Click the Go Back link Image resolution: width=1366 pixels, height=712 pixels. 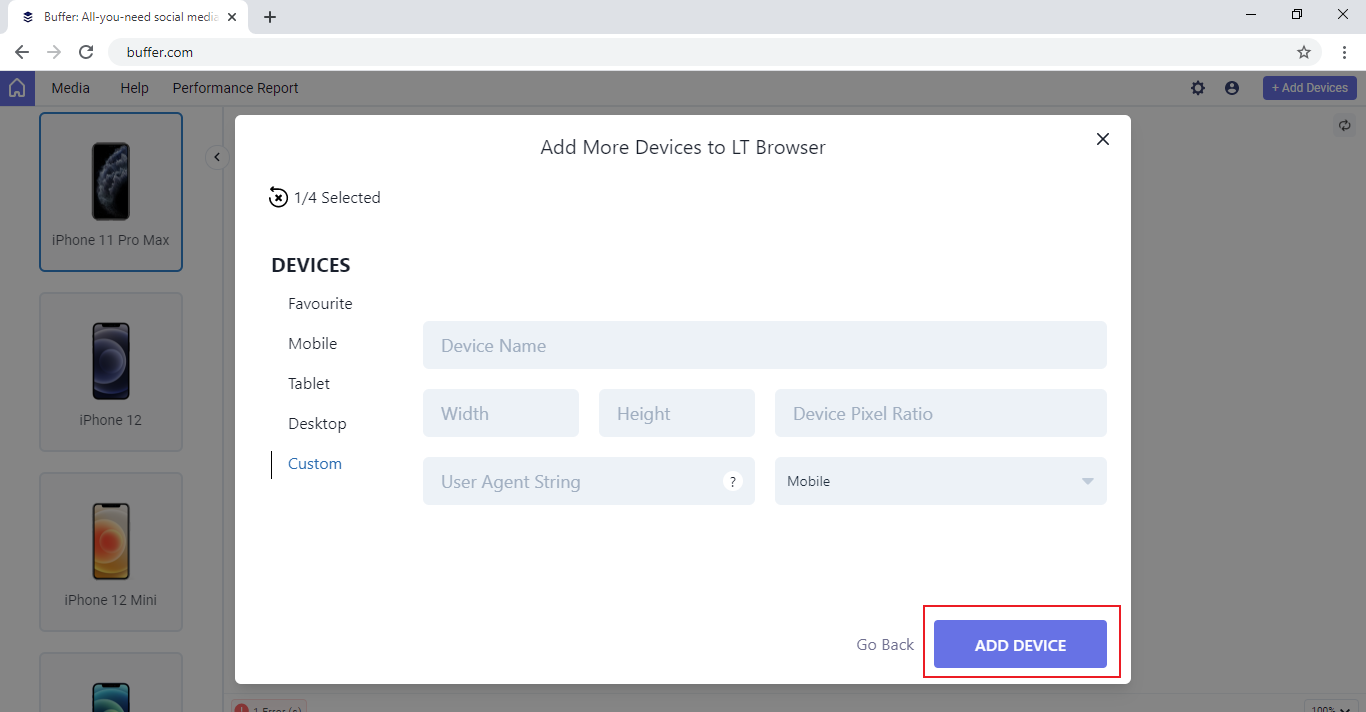click(x=885, y=645)
